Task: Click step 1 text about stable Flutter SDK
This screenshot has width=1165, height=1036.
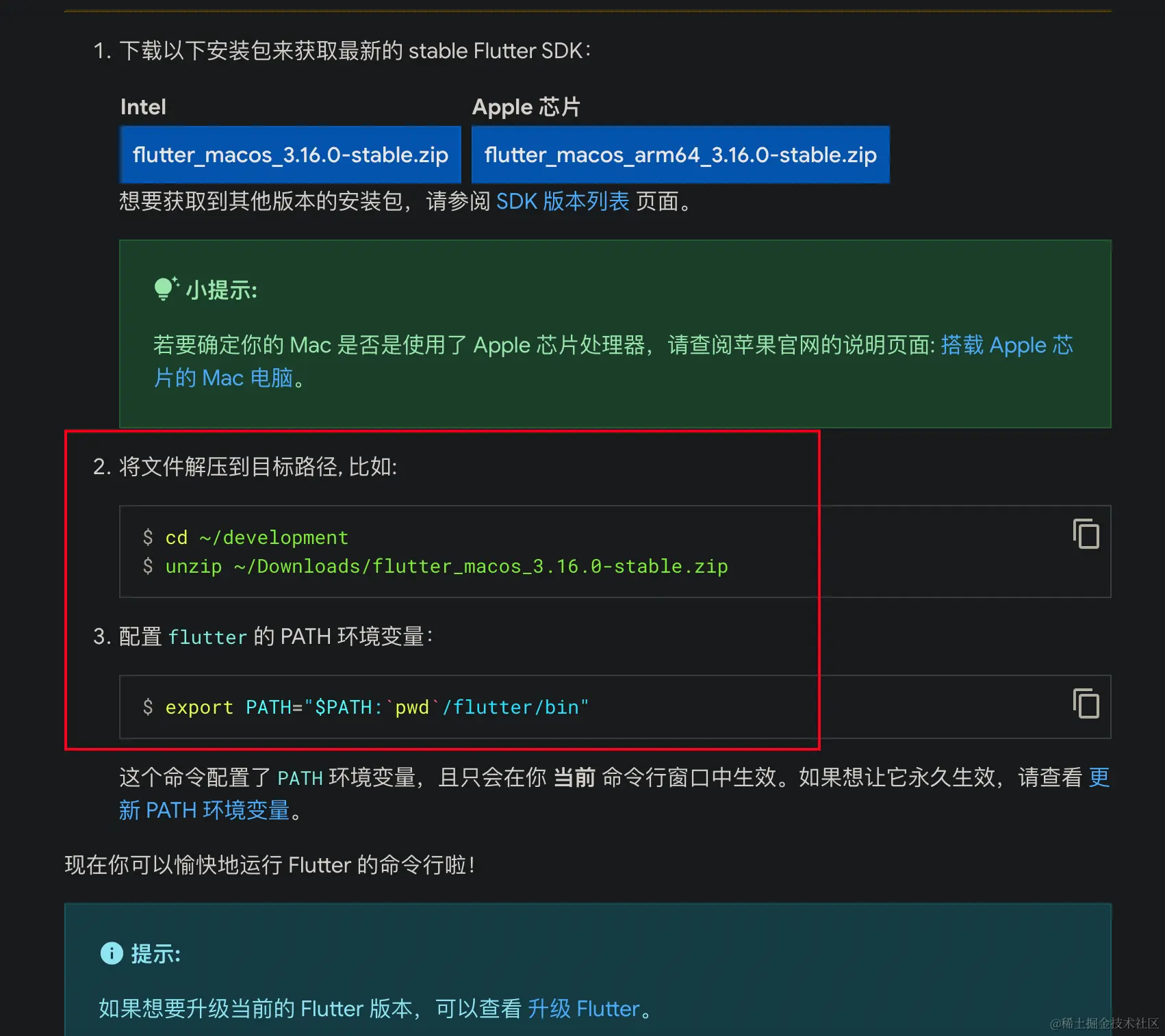Action: click(355, 51)
